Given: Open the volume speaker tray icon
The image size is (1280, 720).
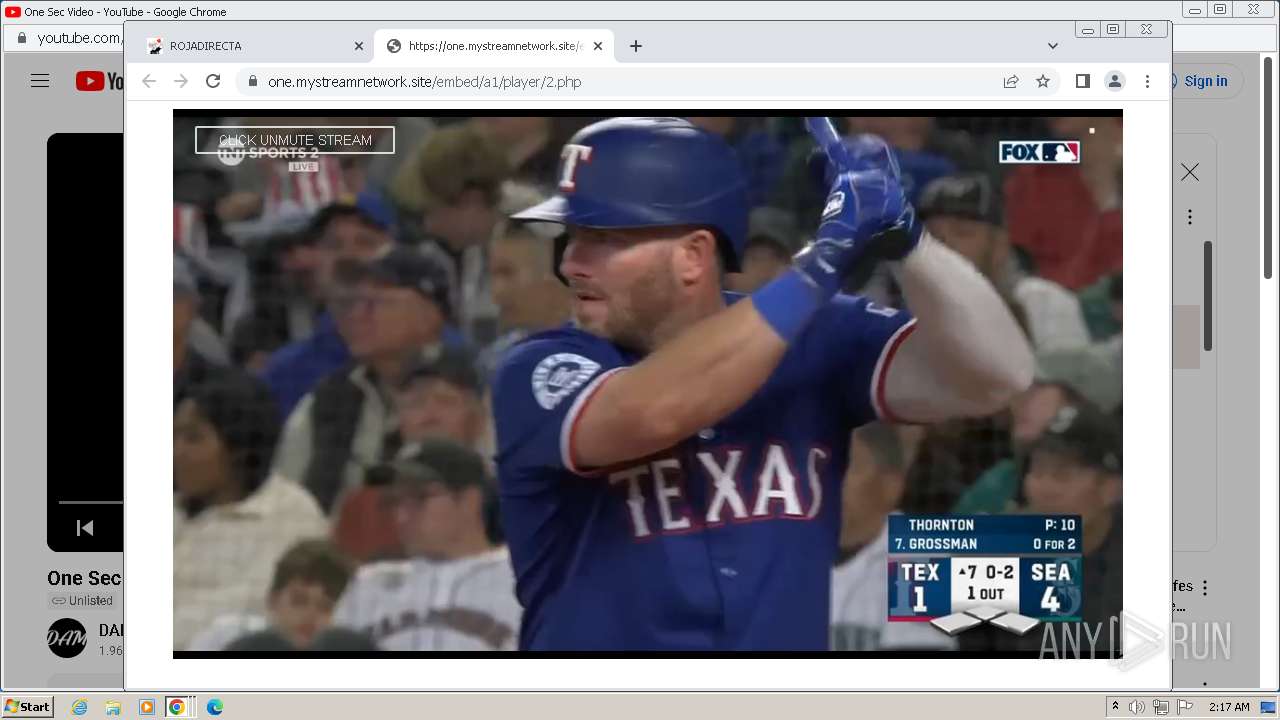Looking at the screenshot, I should click(x=1137, y=707).
